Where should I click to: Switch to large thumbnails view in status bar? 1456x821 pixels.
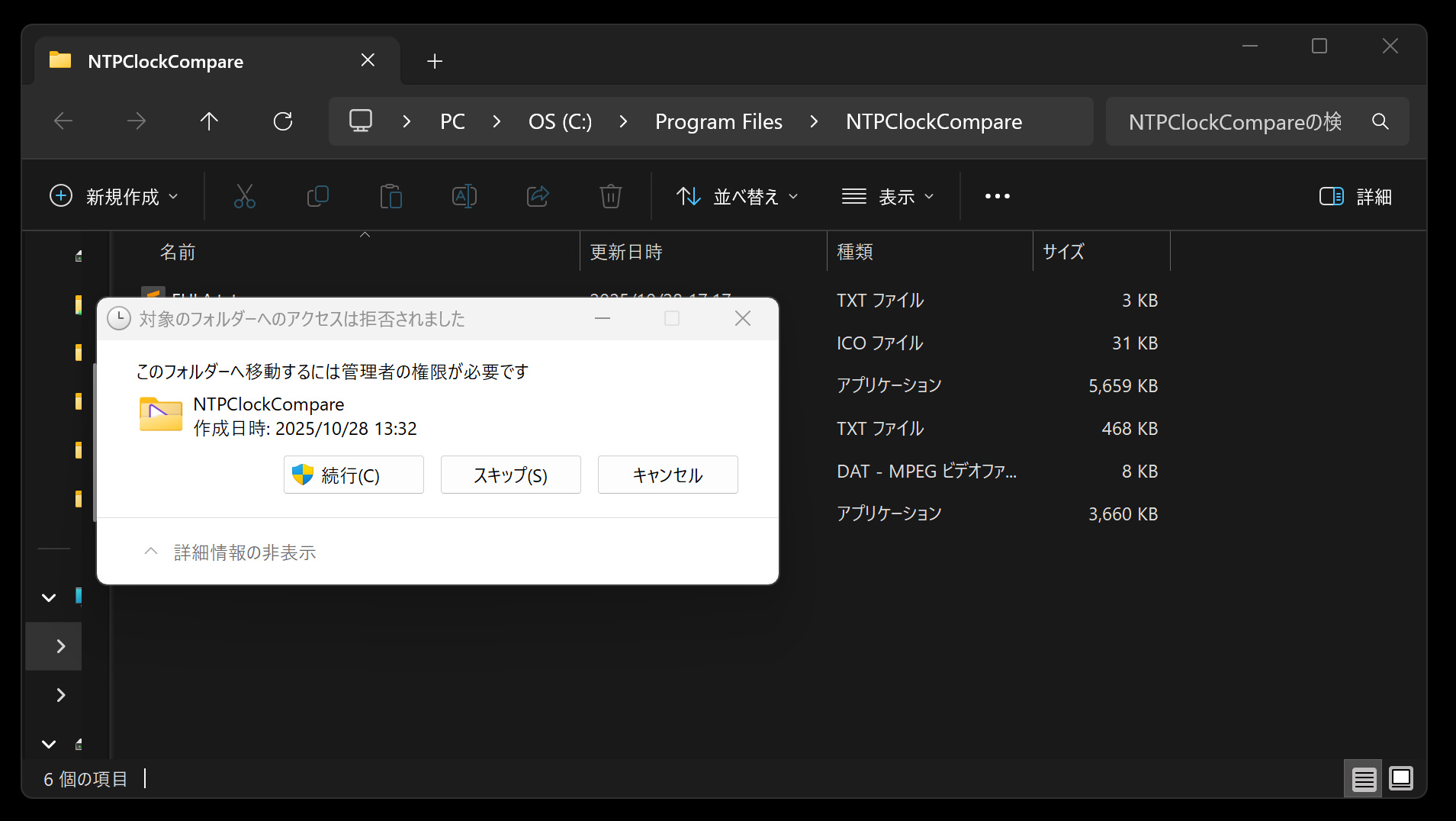[1400, 779]
